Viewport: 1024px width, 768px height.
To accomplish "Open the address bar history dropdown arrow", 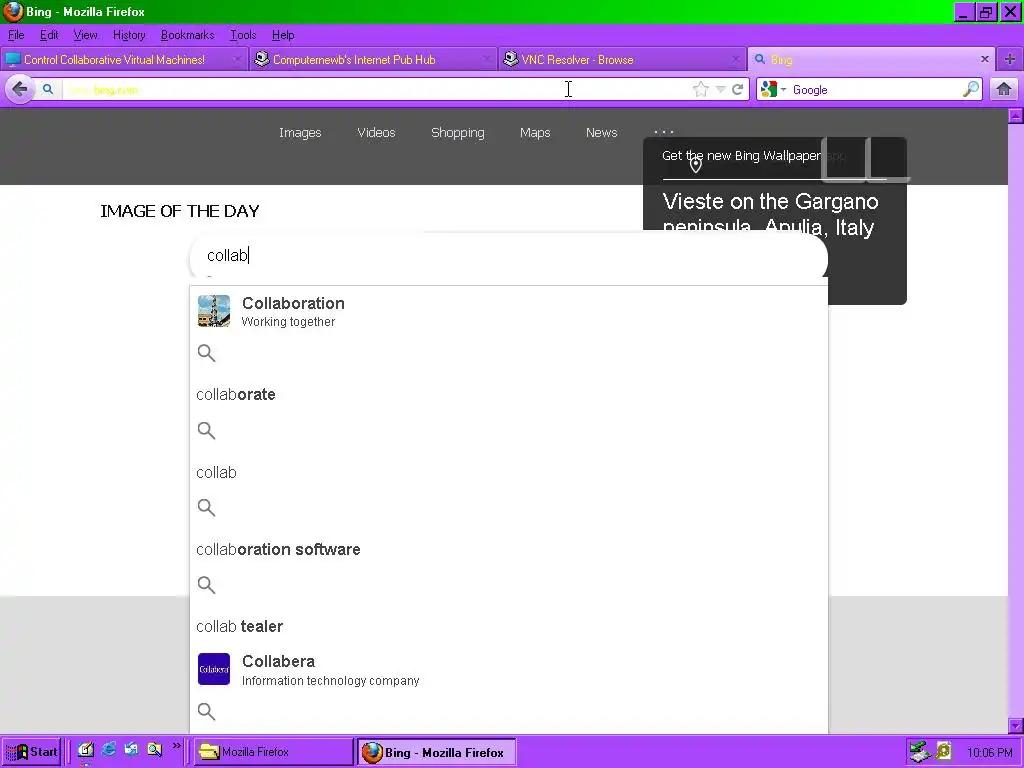I will tap(720, 89).
